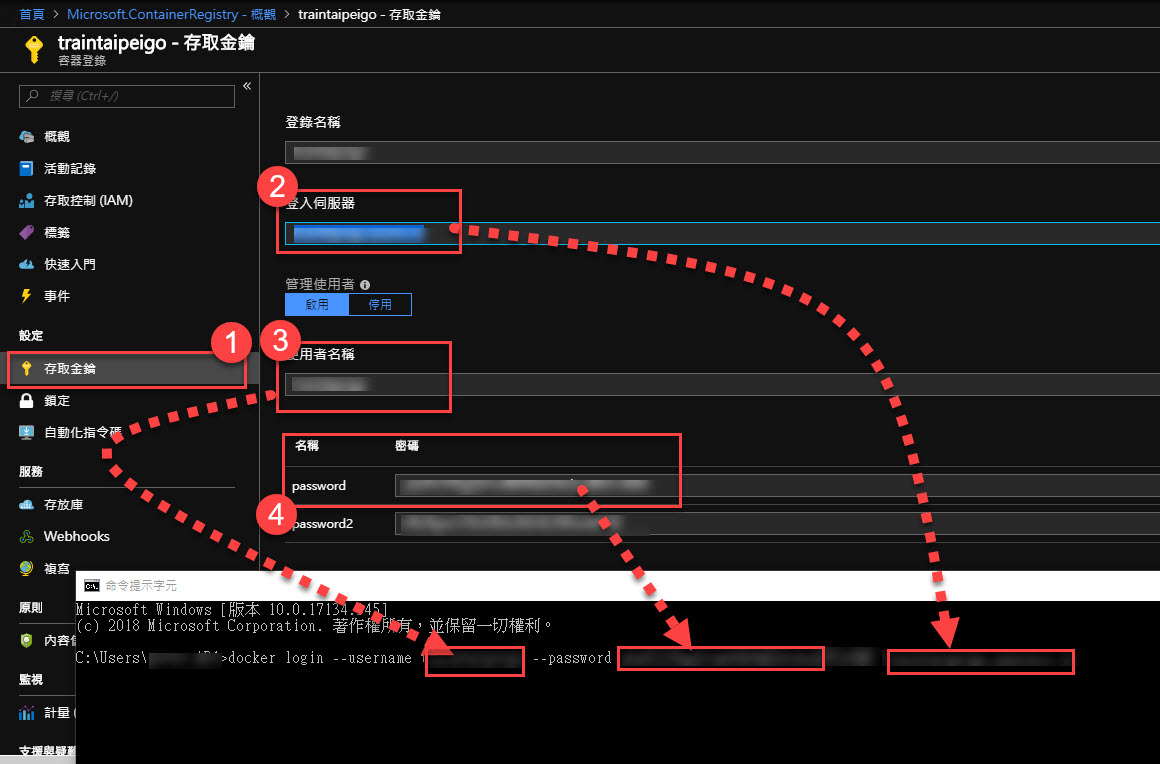1160x764 pixels.
Task: Select 快速入門 menu item
Action: [x=70, y=264]
